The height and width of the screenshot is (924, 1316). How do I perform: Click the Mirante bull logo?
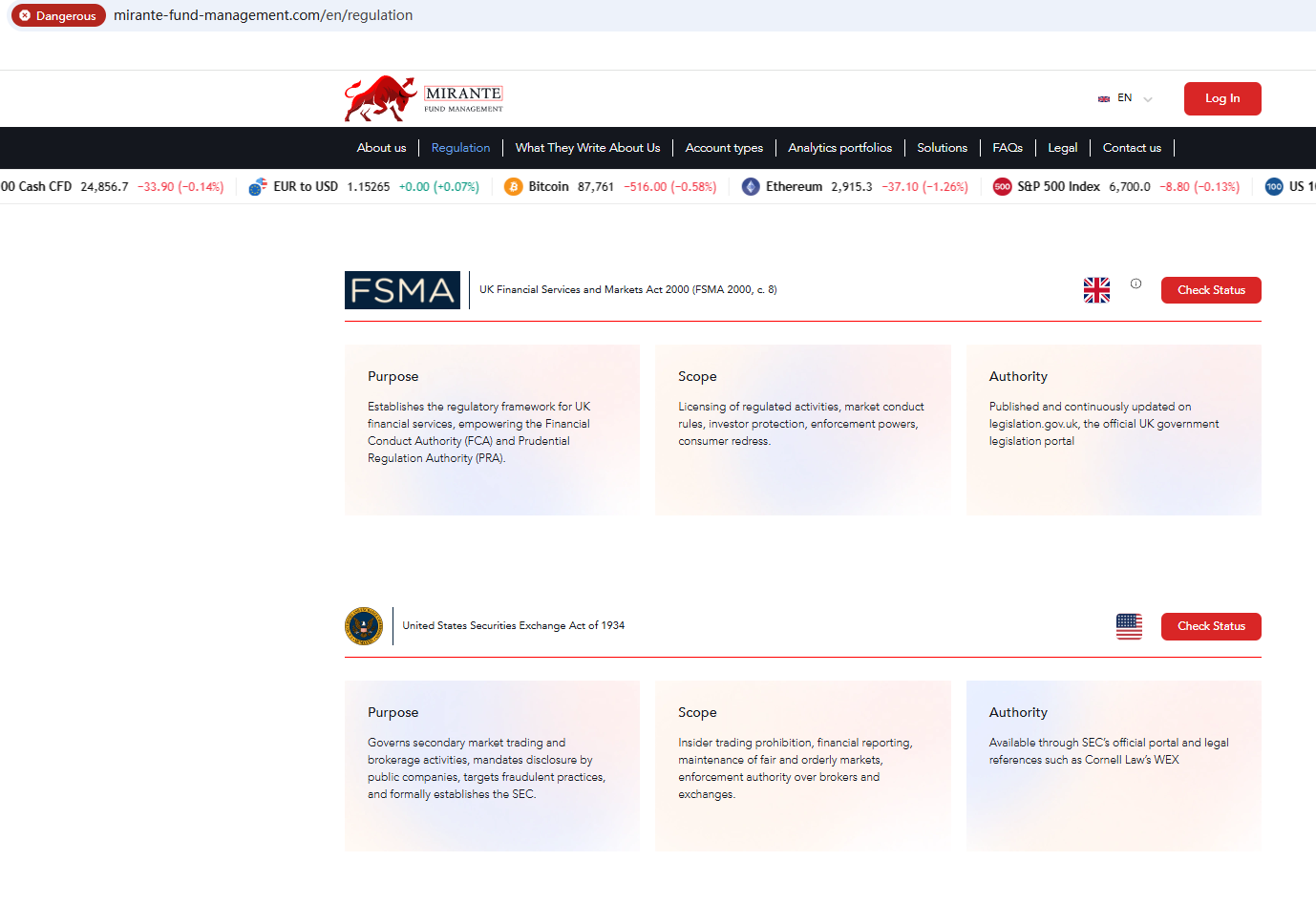(x=424, y=99)
